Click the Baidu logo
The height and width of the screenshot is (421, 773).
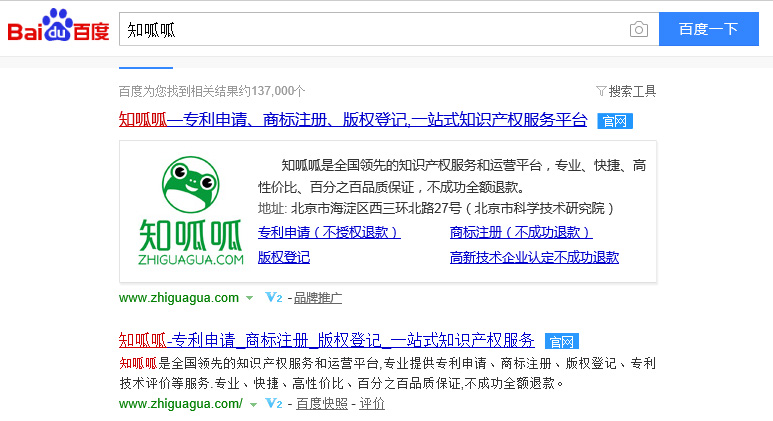(58, 25)
